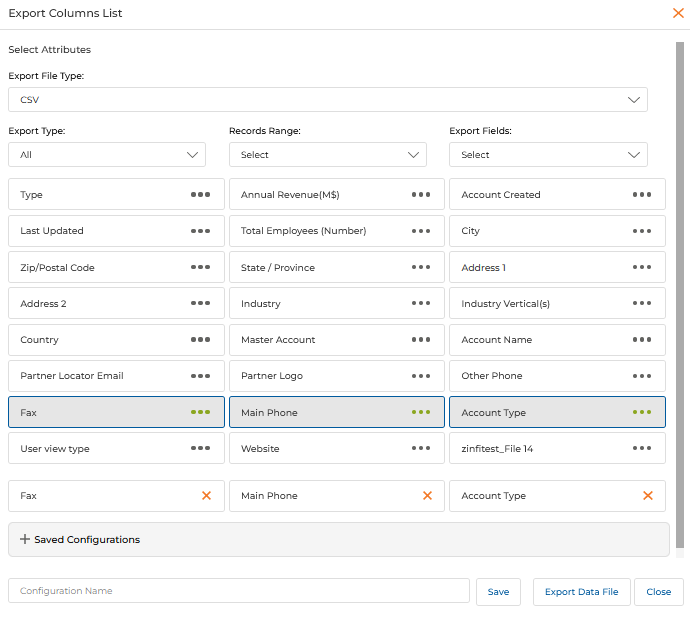690x617 pixels.
Task: Select the Last Updated attribute tile
Action: tap(116, 231)
